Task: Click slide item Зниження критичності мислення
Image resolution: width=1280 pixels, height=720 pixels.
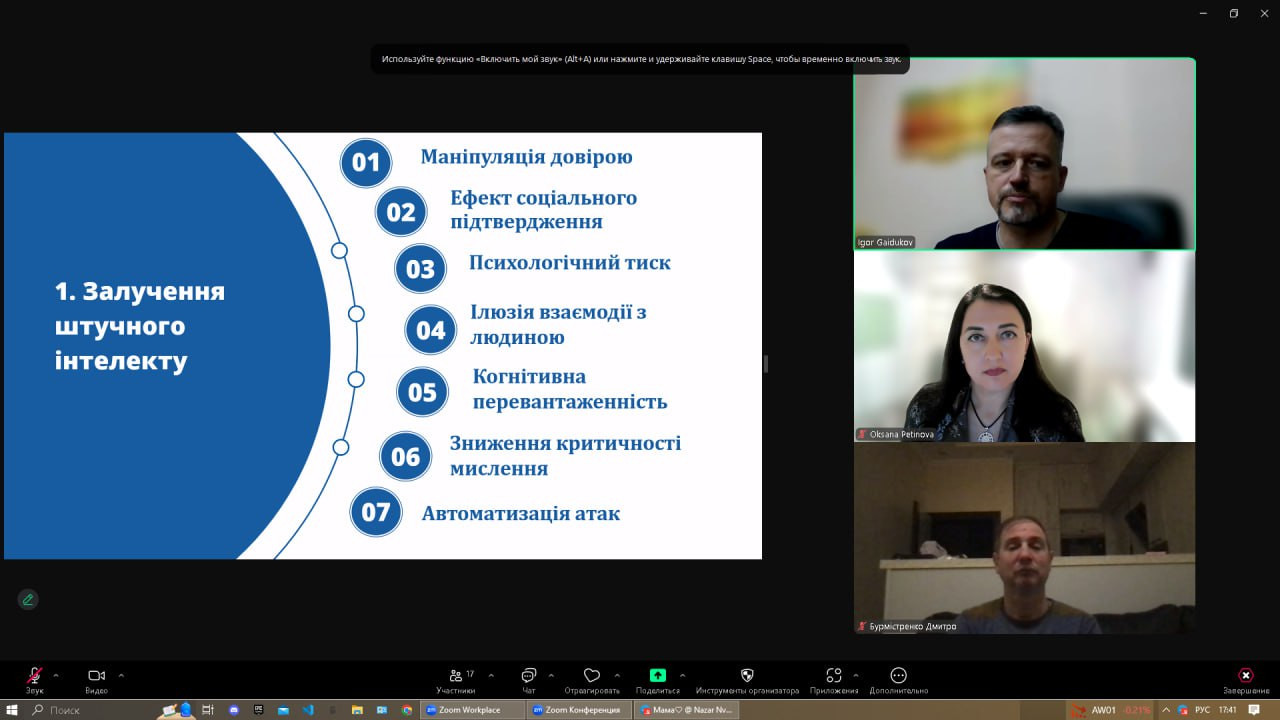Action: coord(565,455)
